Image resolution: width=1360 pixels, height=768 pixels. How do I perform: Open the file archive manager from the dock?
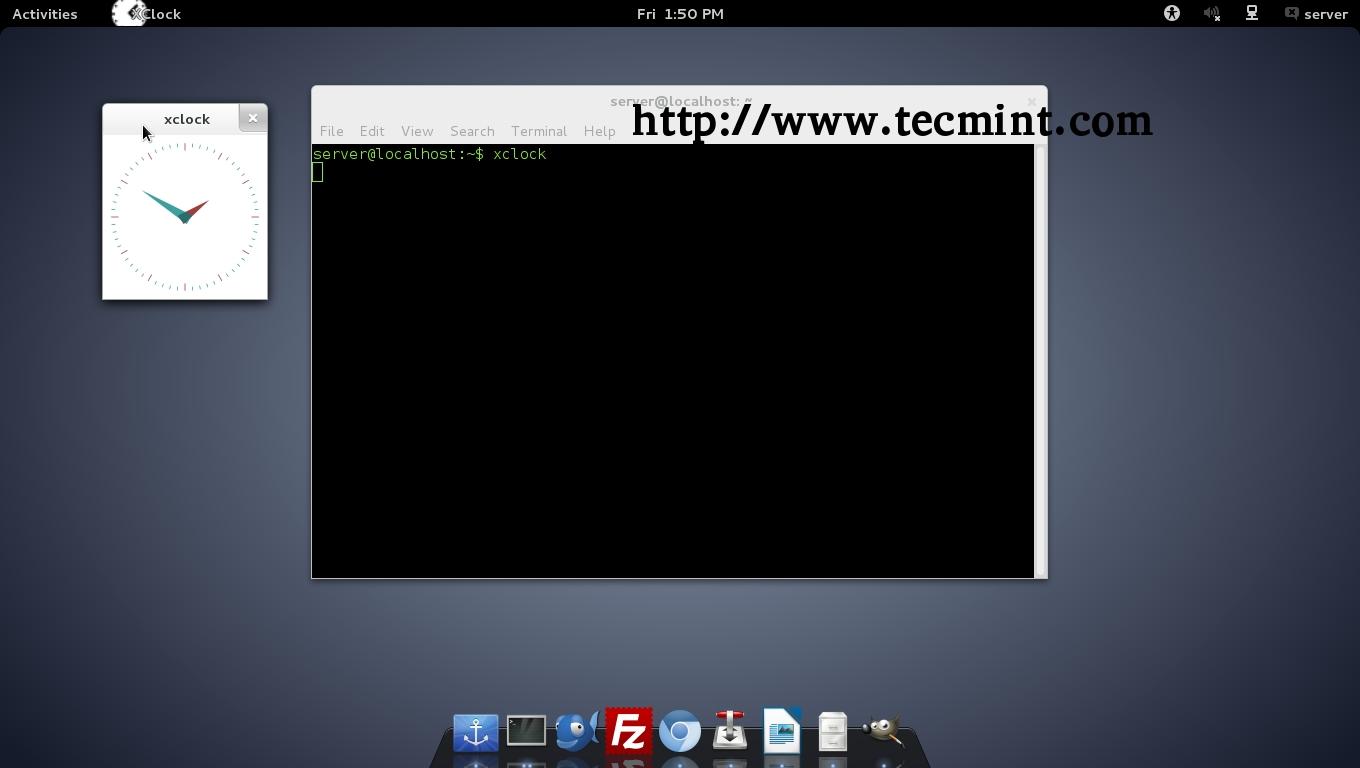coord(832,731)
